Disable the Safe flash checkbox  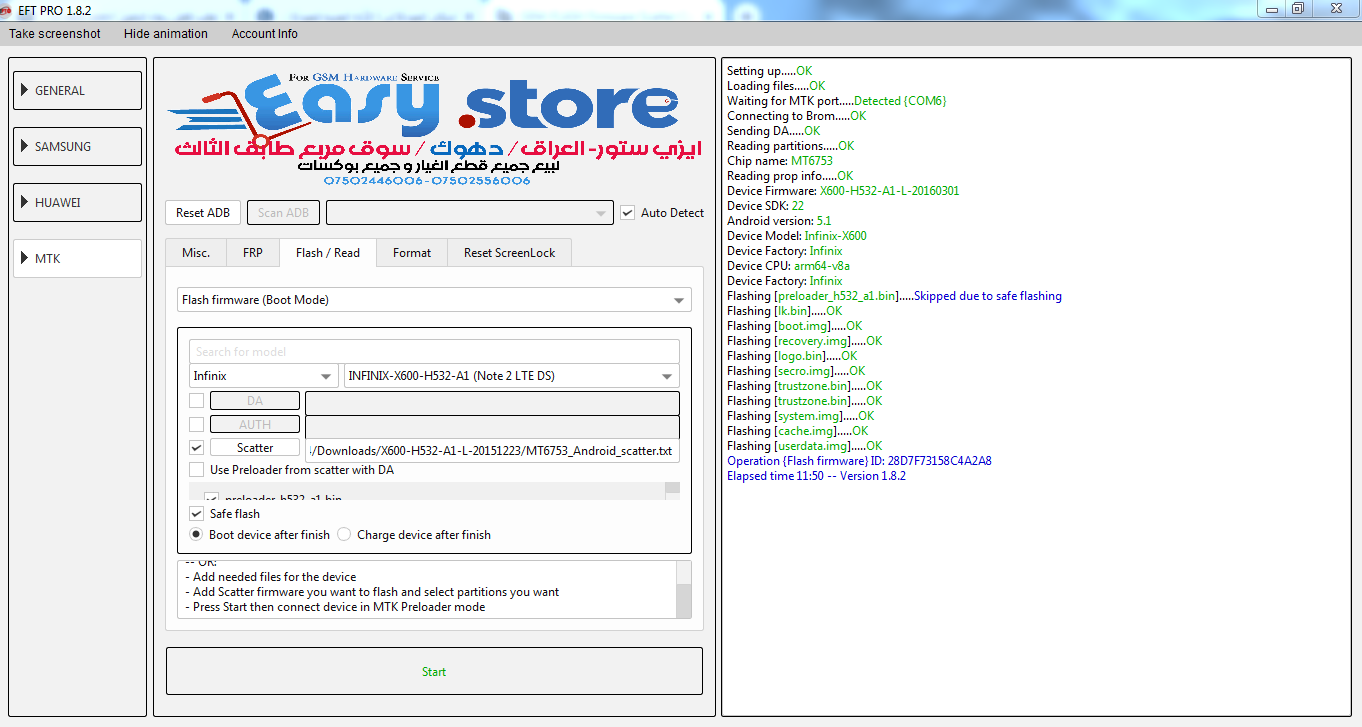click(x=197, y=514)
